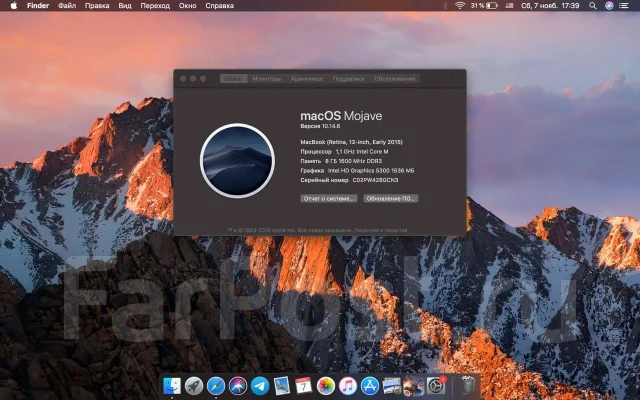Click the Bluetooth status icon in menu bar
This screenshot has width=640, height=400.
[x=445, y=6]
